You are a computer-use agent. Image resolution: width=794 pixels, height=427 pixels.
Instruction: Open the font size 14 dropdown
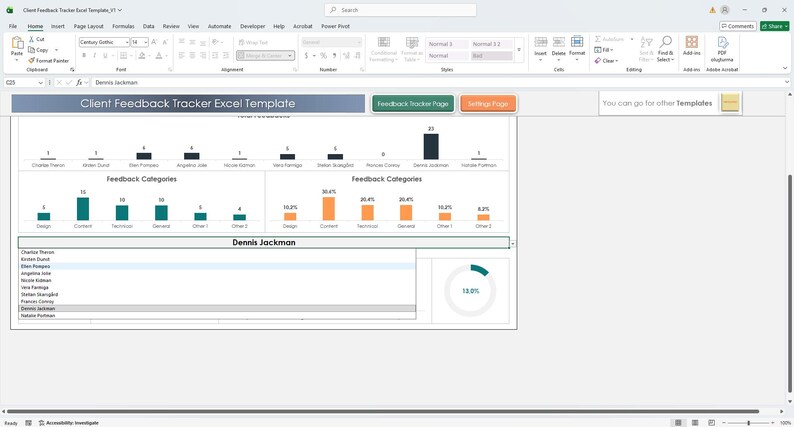click(145, 42)
